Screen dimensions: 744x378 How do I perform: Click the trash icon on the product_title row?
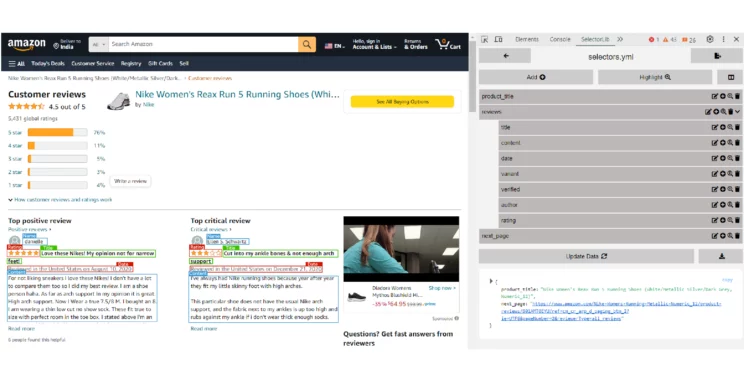737,96
